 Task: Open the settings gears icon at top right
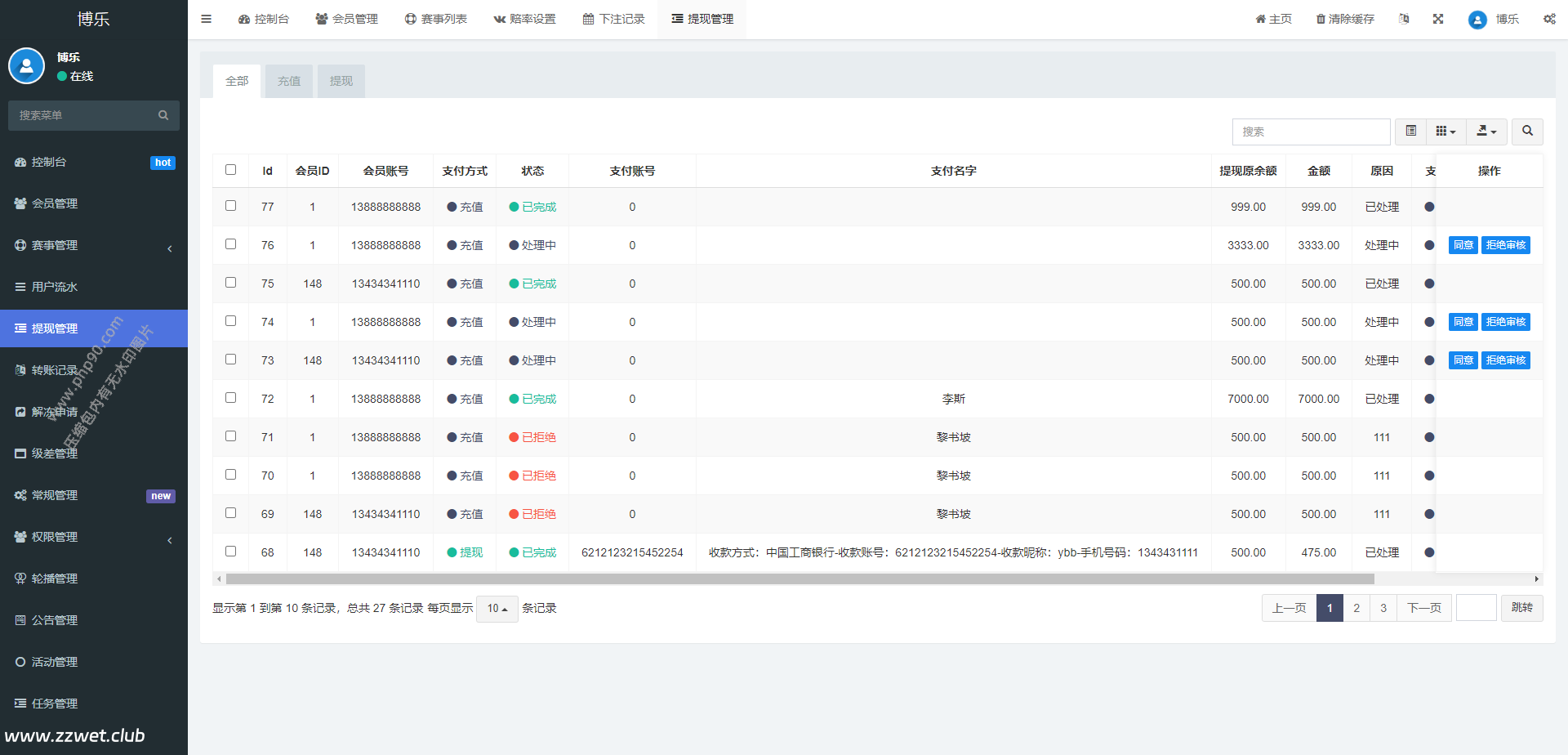tap(1549, 19)
